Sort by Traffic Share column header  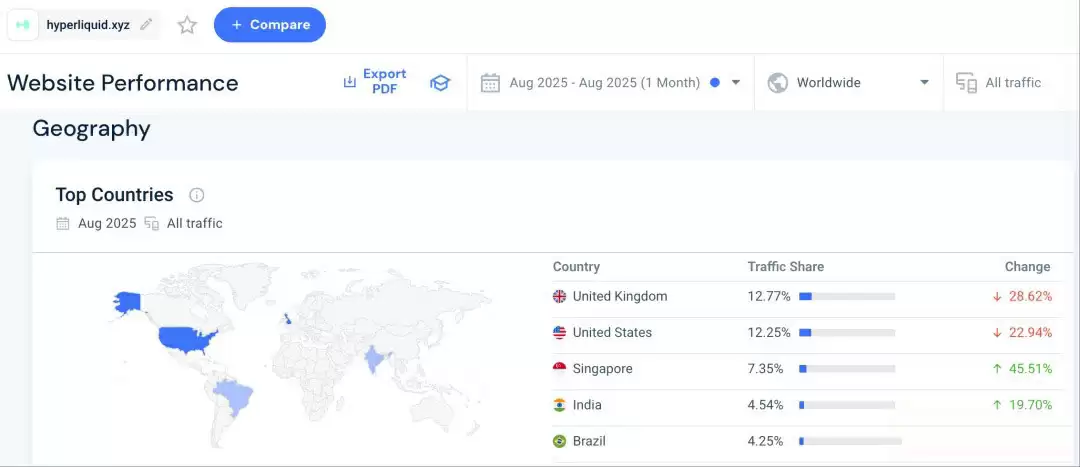785,267
